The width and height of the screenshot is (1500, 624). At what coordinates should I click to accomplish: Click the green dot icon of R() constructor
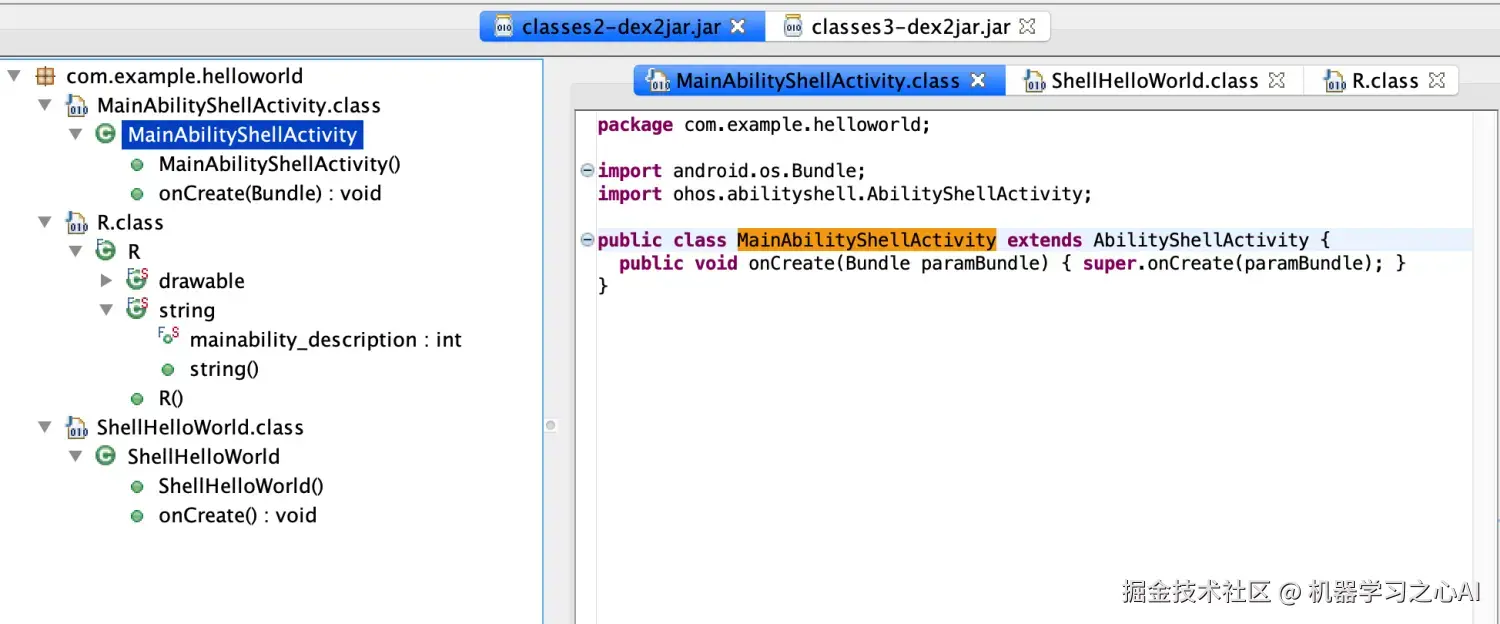137,399
